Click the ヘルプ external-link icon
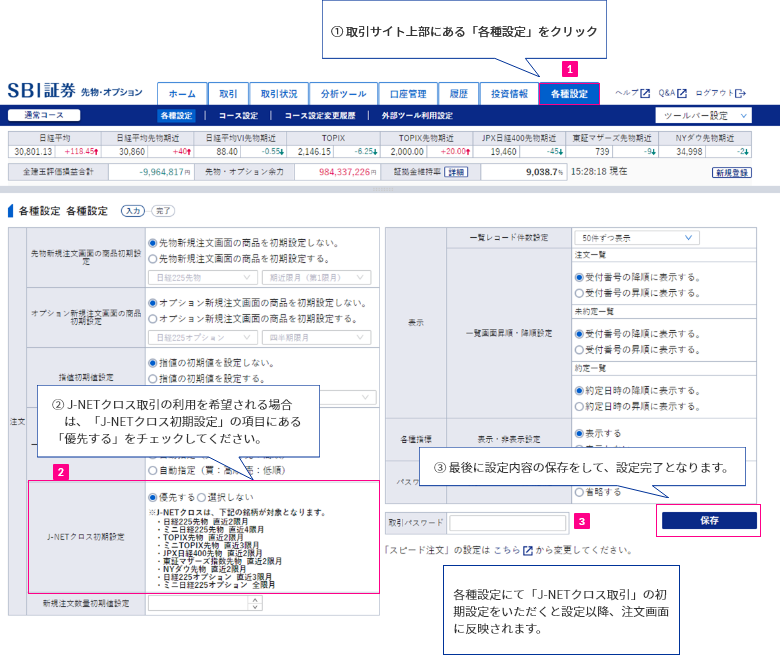This screenshot has height=655, width=780. coord(645,94)
